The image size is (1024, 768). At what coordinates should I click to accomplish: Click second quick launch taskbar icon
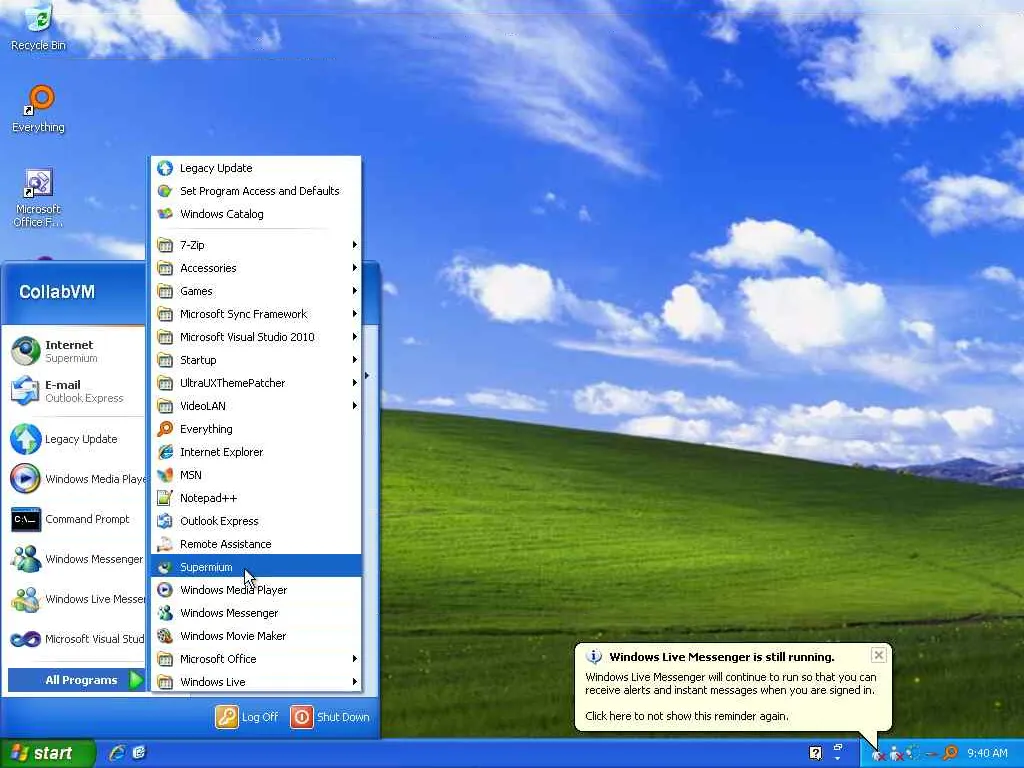click(139, 752)
